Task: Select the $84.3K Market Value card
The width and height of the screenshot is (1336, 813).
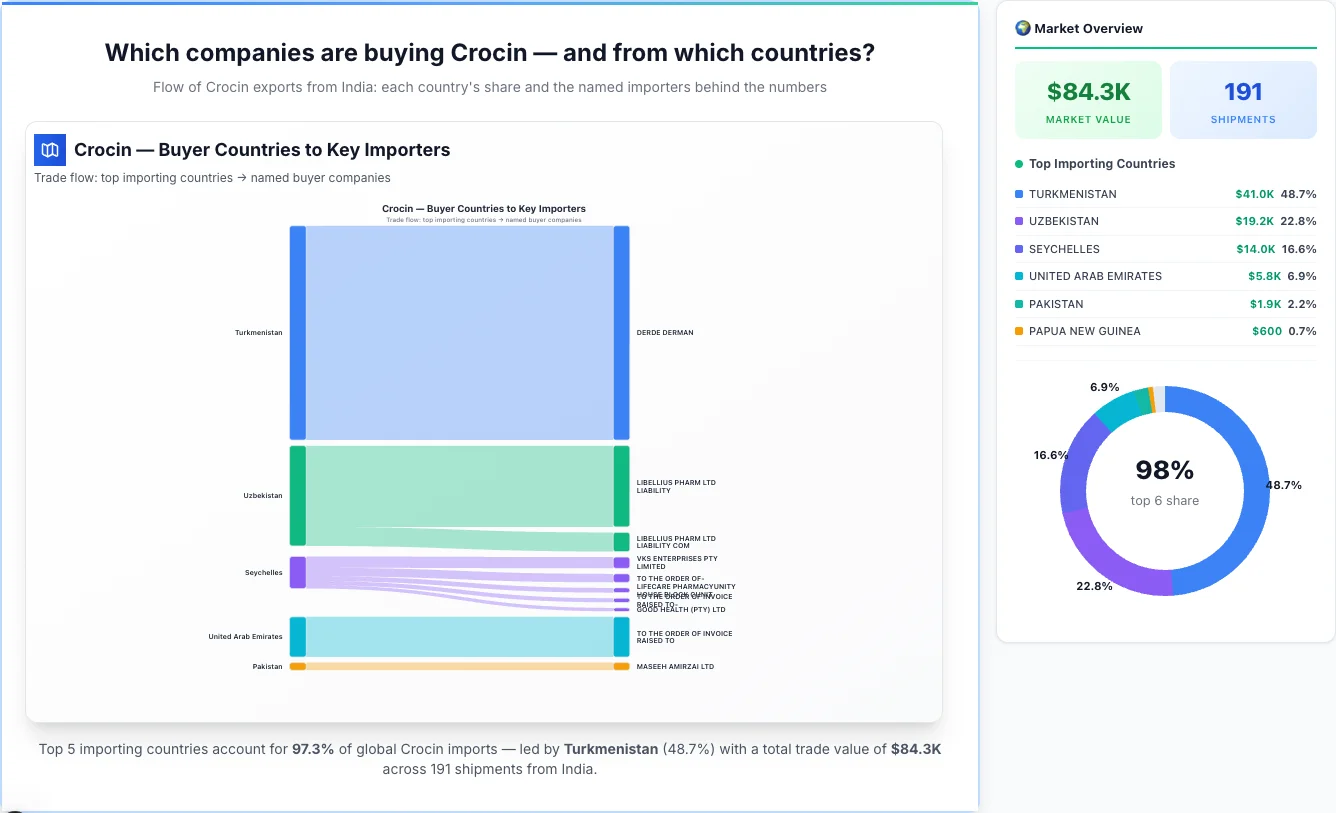Action: (1088, 99)
